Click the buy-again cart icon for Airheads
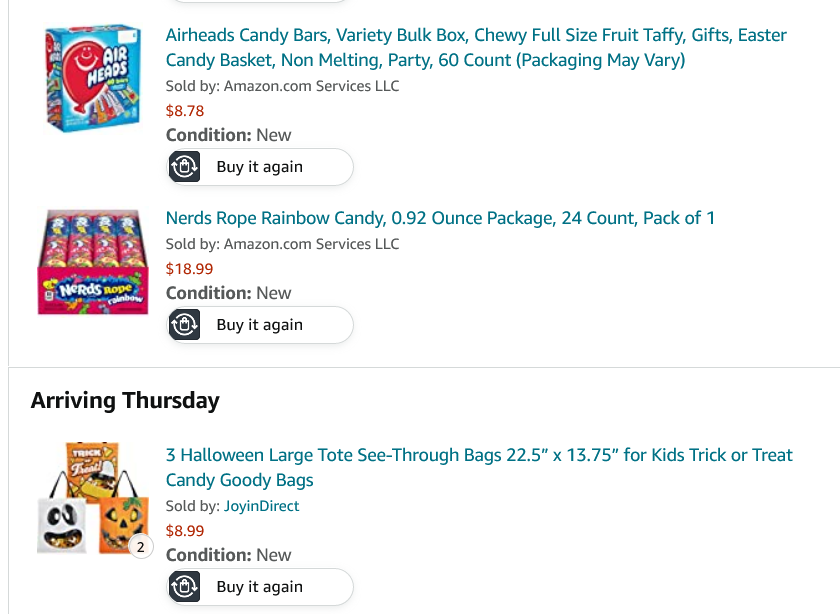 185,167
